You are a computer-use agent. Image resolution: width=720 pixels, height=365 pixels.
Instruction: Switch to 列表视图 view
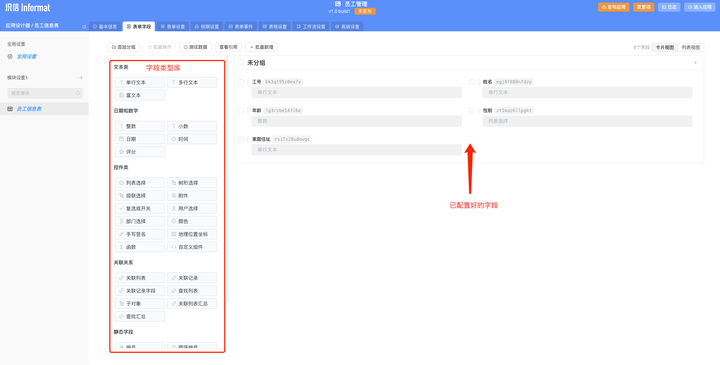[x=691, y=47]
